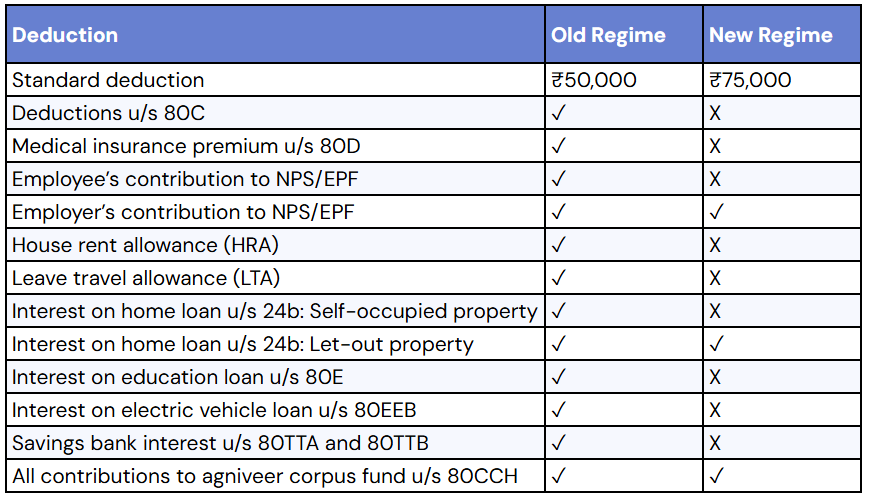The height and width of the screenshot is (497, 869).
Task: Click New Regime X for Savings bank interest
Action: click(715, 443)
